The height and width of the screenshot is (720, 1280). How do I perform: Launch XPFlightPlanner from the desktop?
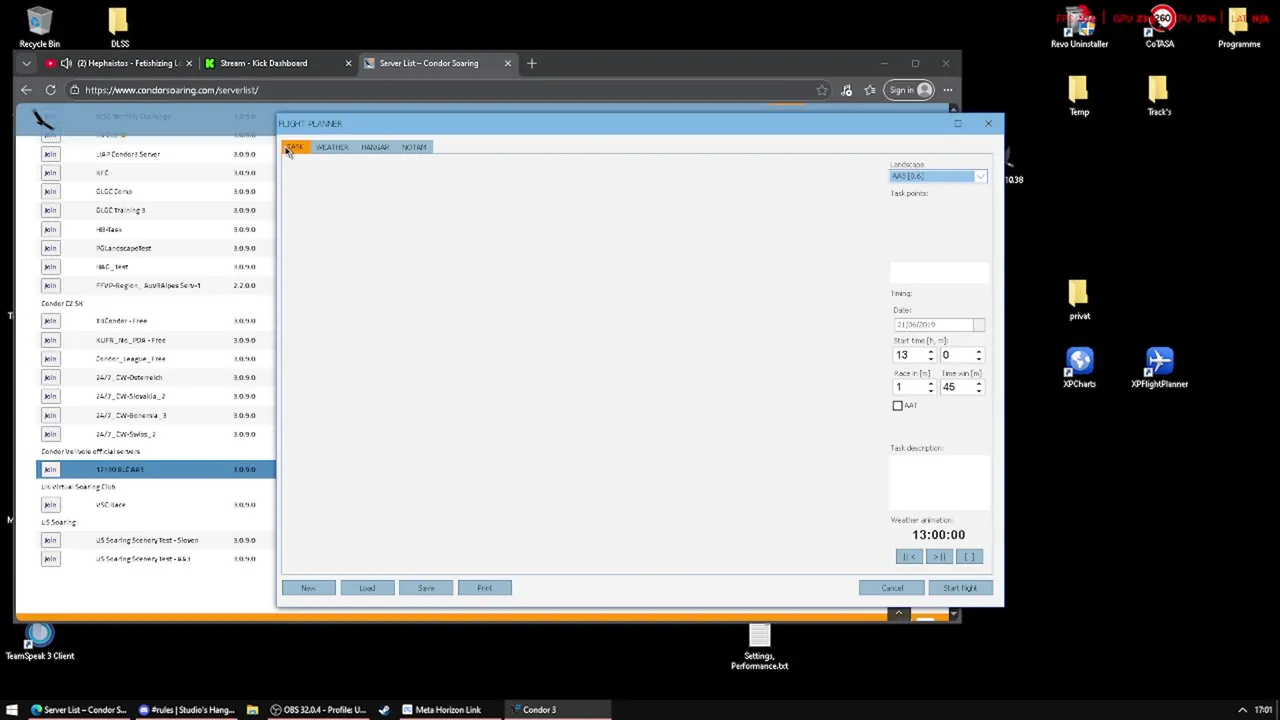[x=1159, y=367]
